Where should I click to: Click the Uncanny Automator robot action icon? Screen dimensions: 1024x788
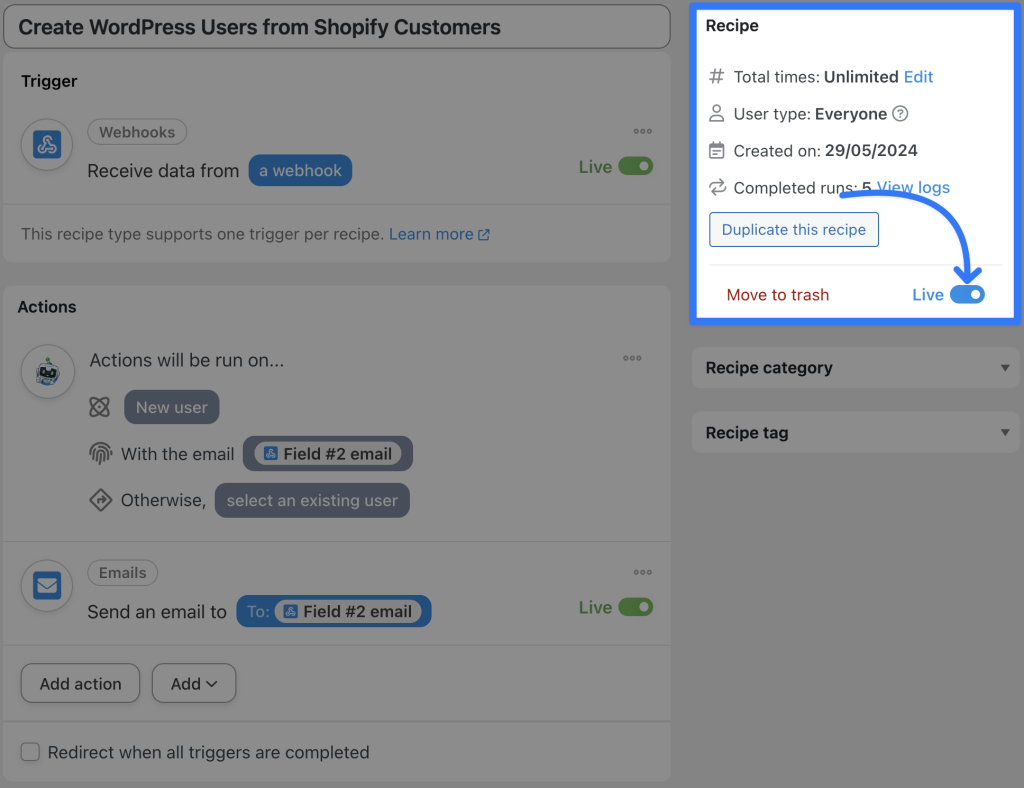click(x=47, y=371)
